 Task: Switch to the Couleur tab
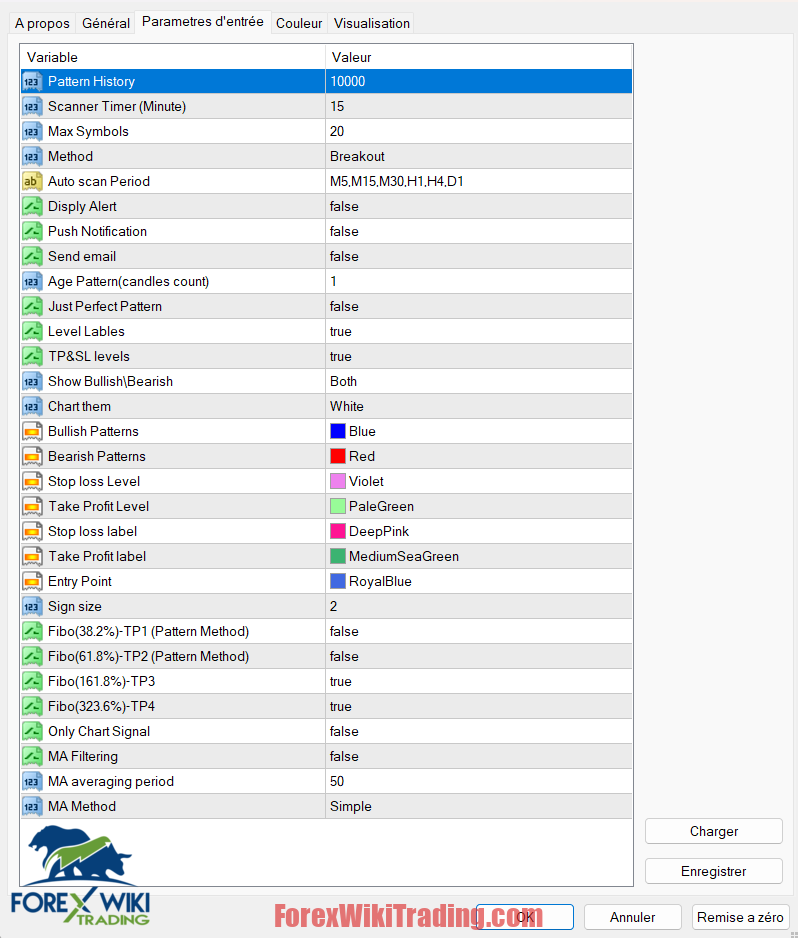click(x=299, y=23)
